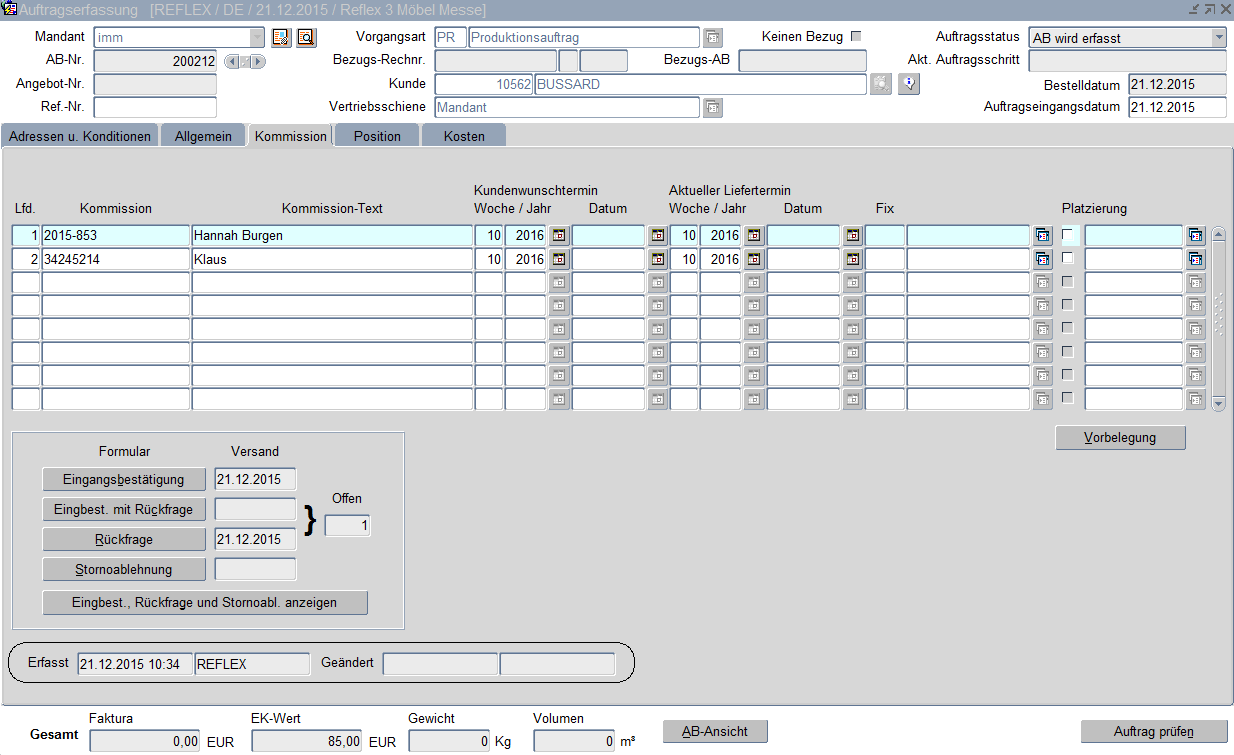The width and height of the screenshot is (1234, 755).
Task: Click the Fix list icon in row 2
Action: [x=1043, y=259]
